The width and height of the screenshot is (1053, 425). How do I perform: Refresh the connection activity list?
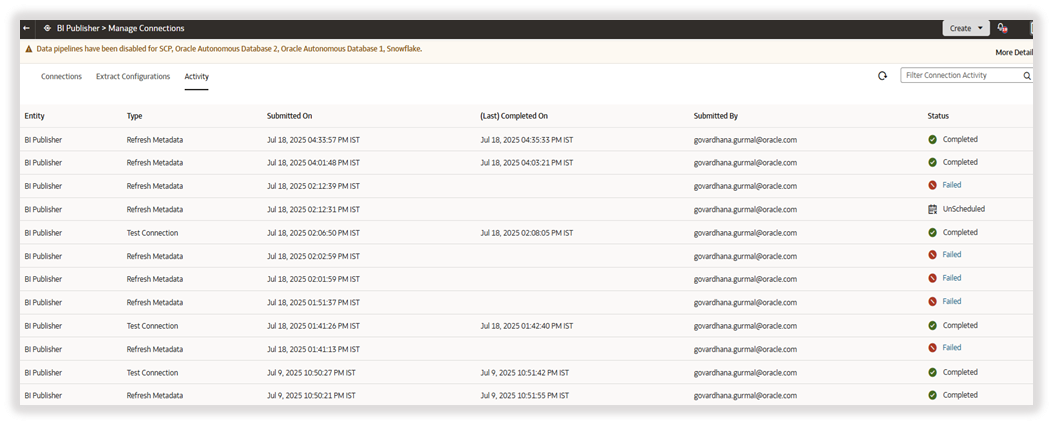882,76
